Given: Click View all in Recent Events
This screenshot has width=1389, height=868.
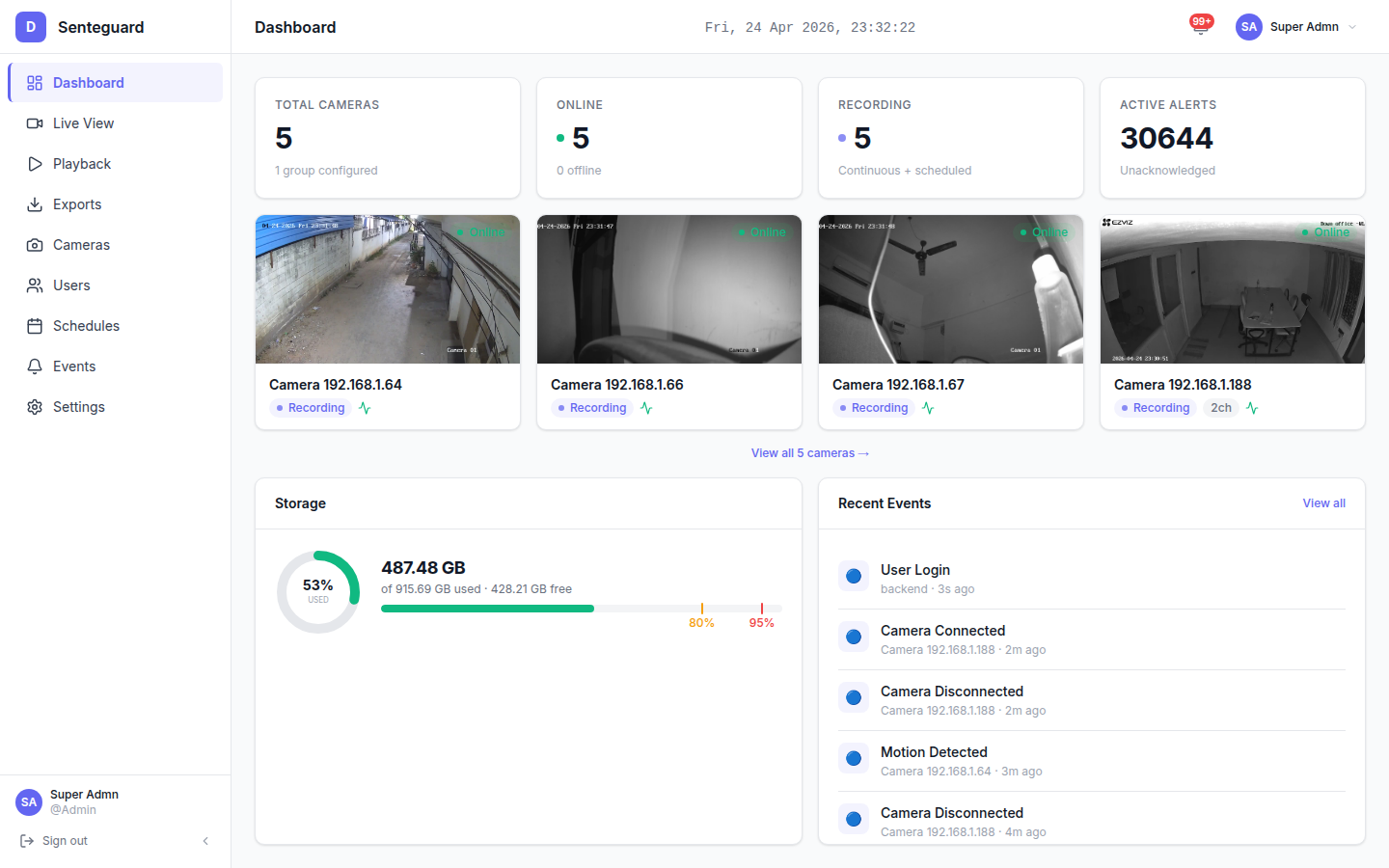Looking at the screenshot, I should pyautogui.click(x=1323, y=503).
